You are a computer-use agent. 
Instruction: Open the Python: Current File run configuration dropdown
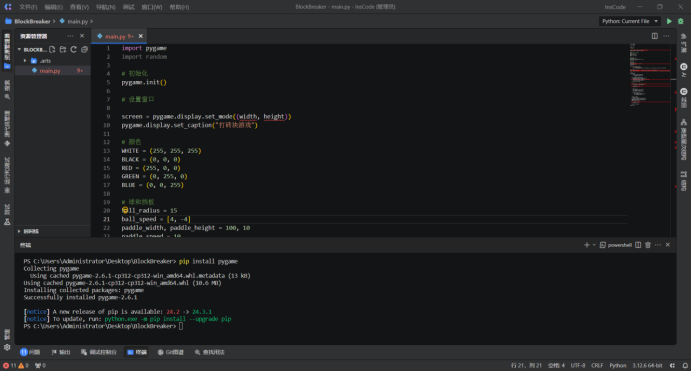(630, 21)
